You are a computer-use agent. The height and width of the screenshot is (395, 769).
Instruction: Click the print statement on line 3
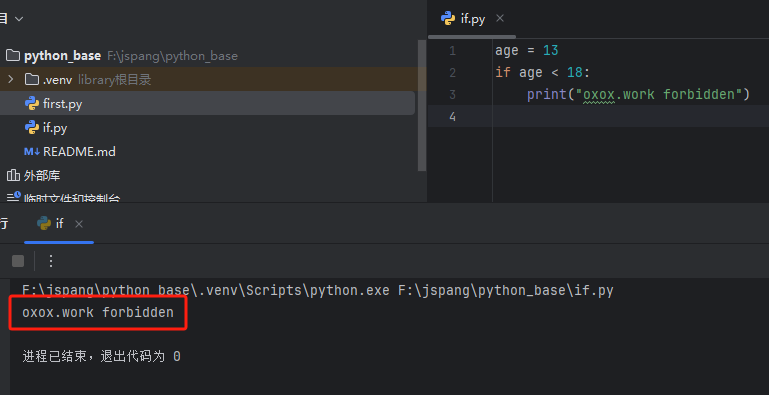click(639, 94)
